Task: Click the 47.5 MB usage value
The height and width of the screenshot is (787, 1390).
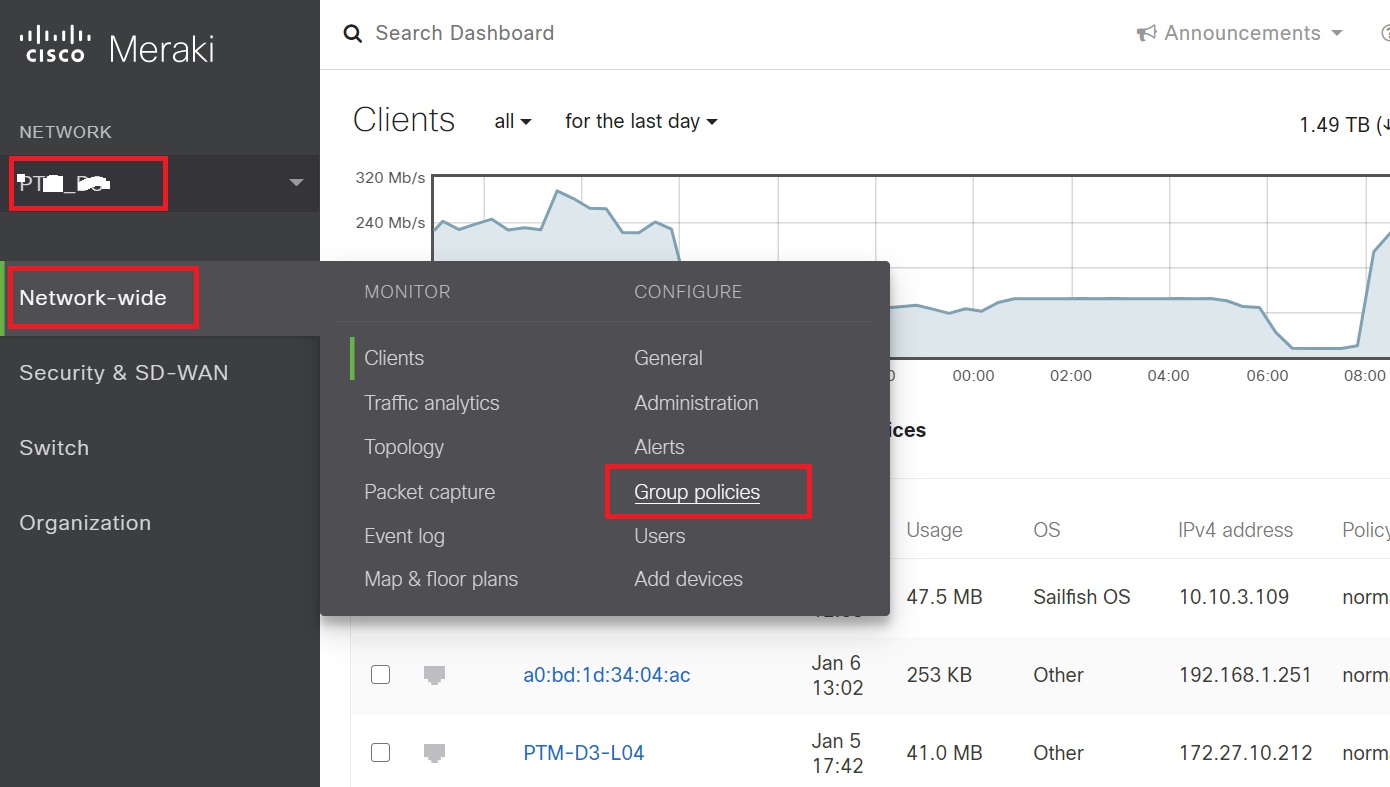Action: click(x=944, y=597)
